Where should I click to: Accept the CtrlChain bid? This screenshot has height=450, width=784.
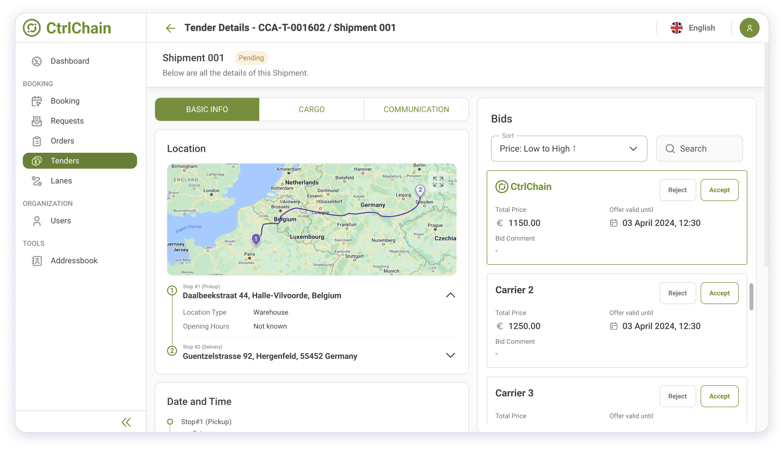[719, 190]
